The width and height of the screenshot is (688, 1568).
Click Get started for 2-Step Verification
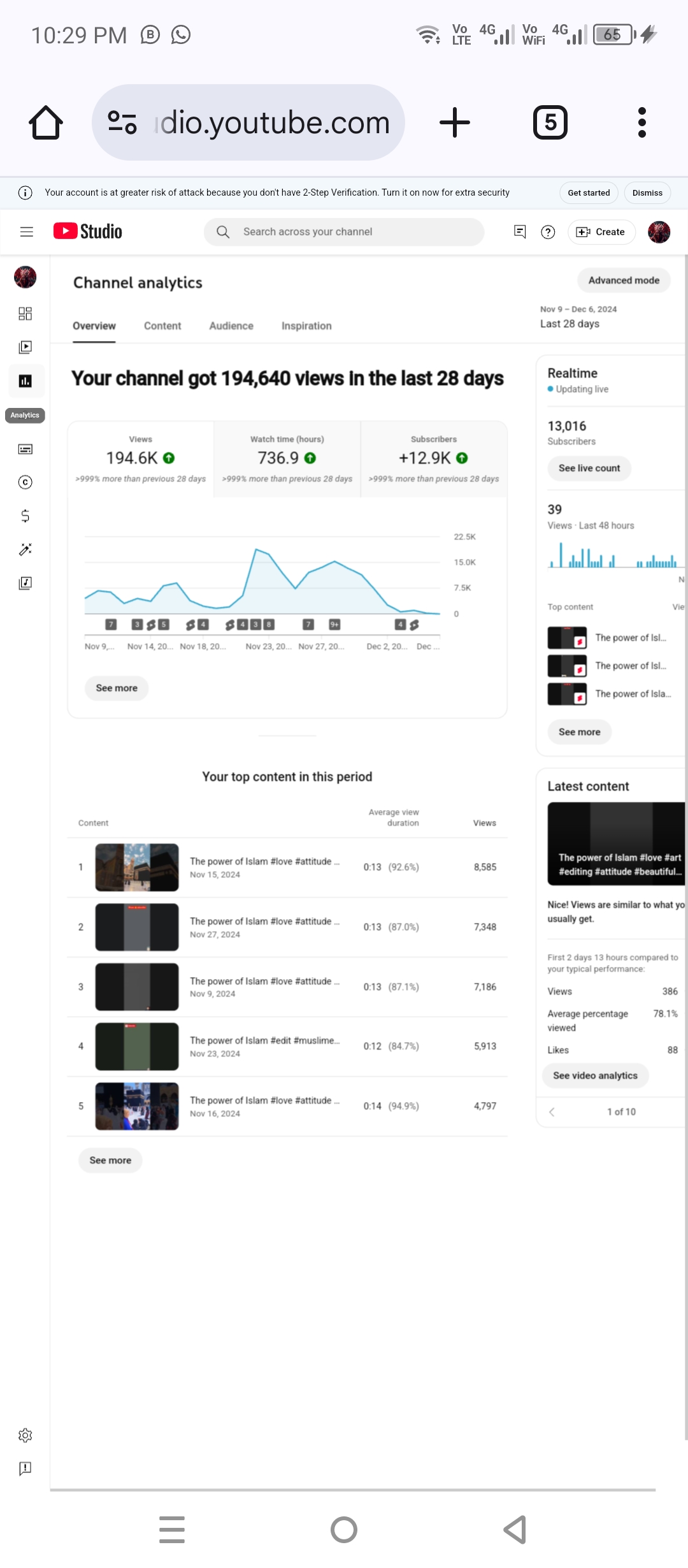pyautogui.click(x=589, y=192)
